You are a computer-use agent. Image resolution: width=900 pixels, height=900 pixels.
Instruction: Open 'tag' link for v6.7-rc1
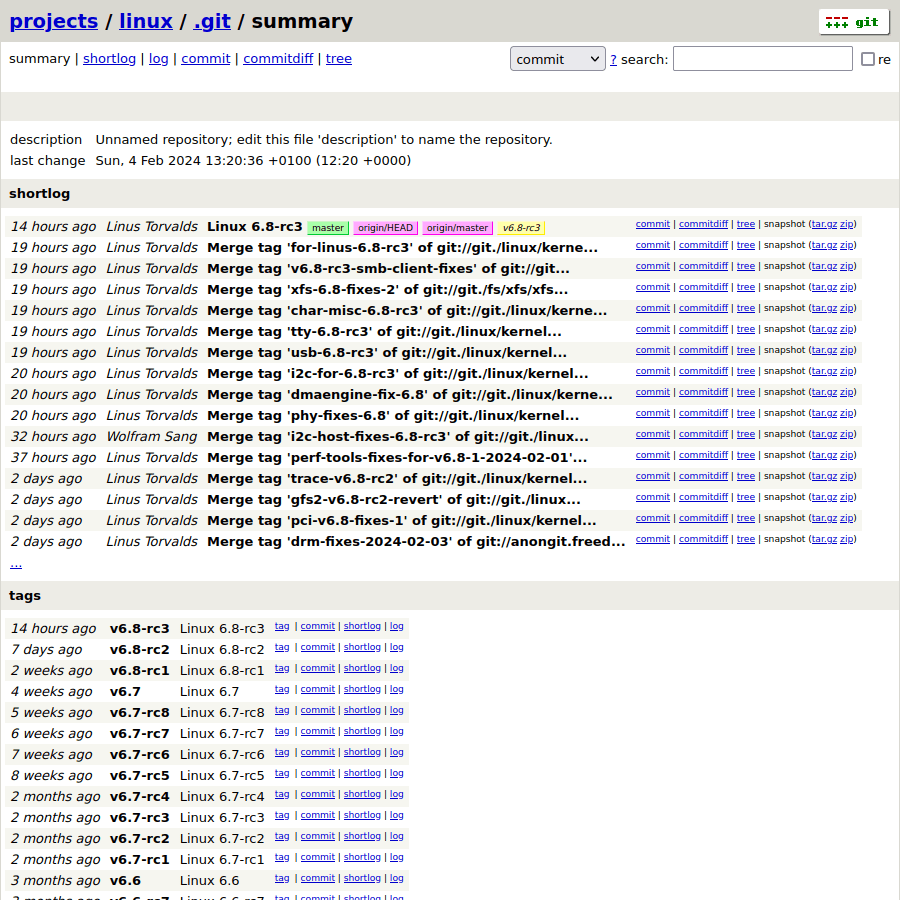pyautogui.click(x=282, y=857)
